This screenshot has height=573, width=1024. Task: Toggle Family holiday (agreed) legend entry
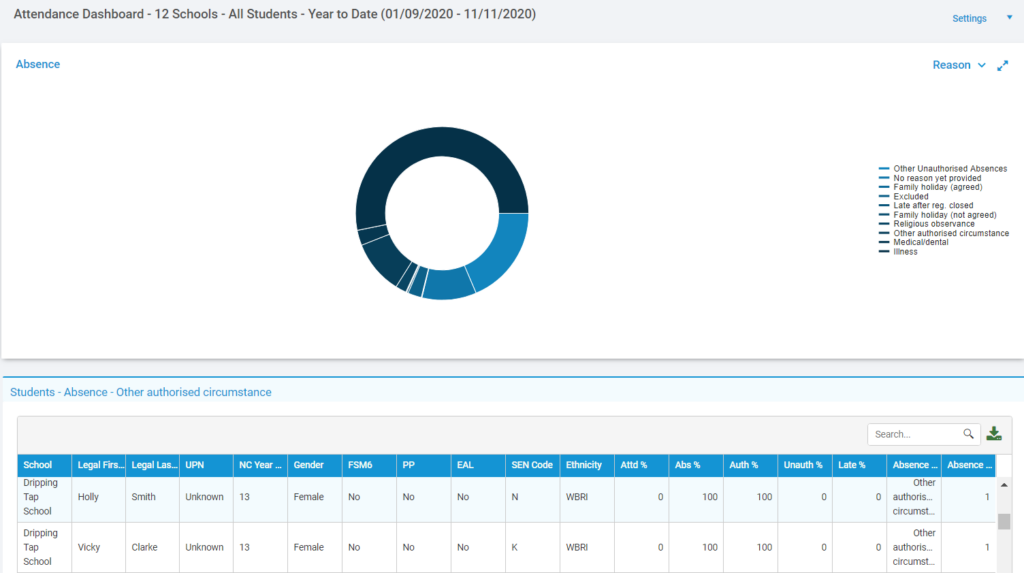pyautogui.click(x=930, y=187)
